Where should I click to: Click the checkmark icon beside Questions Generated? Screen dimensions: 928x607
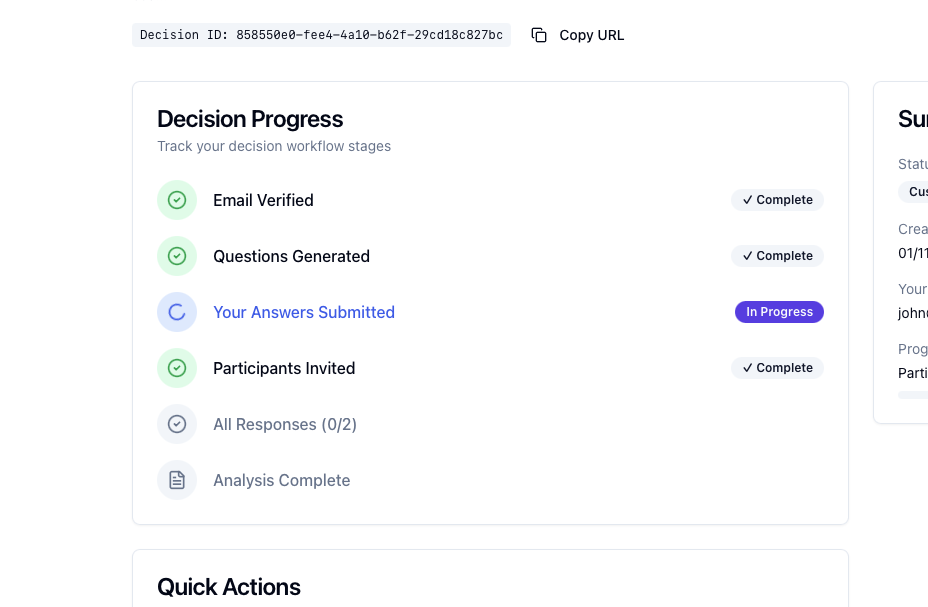tap(177, 256)
